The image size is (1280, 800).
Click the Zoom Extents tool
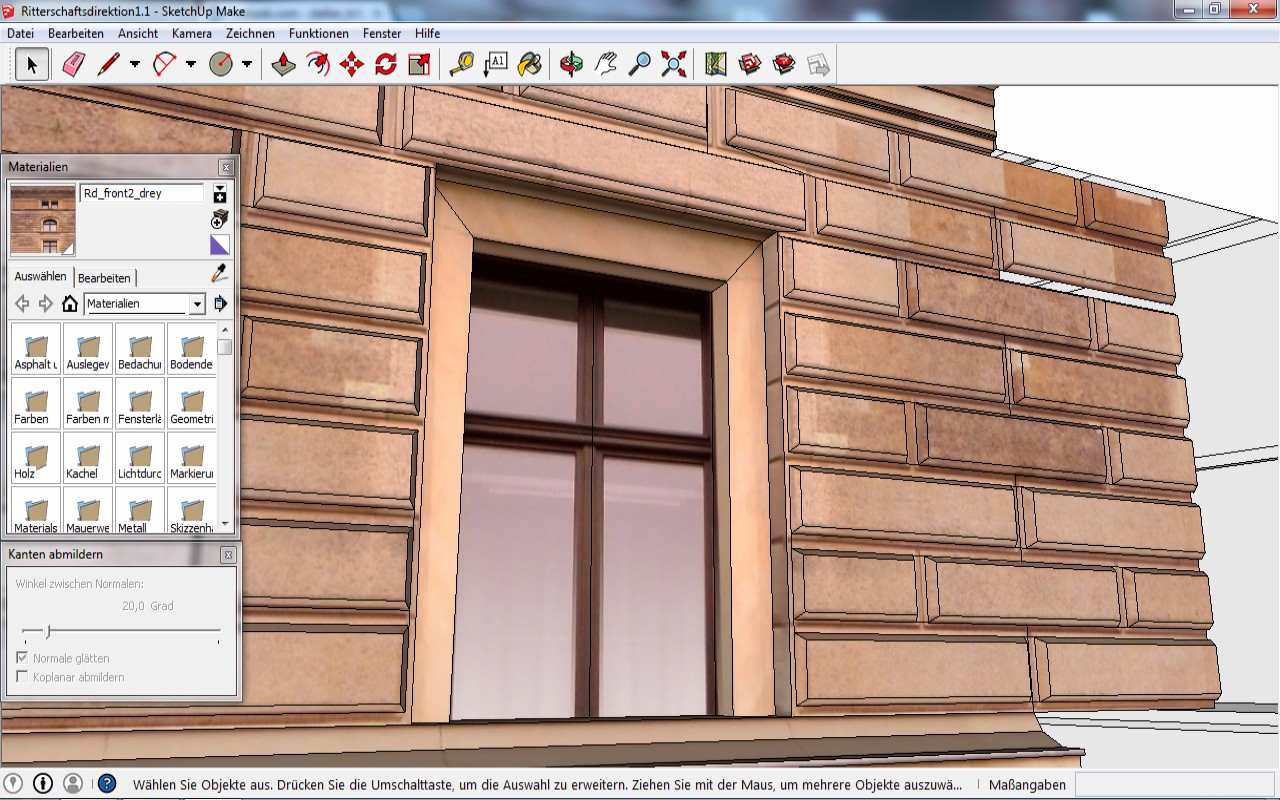coord(674,65)
